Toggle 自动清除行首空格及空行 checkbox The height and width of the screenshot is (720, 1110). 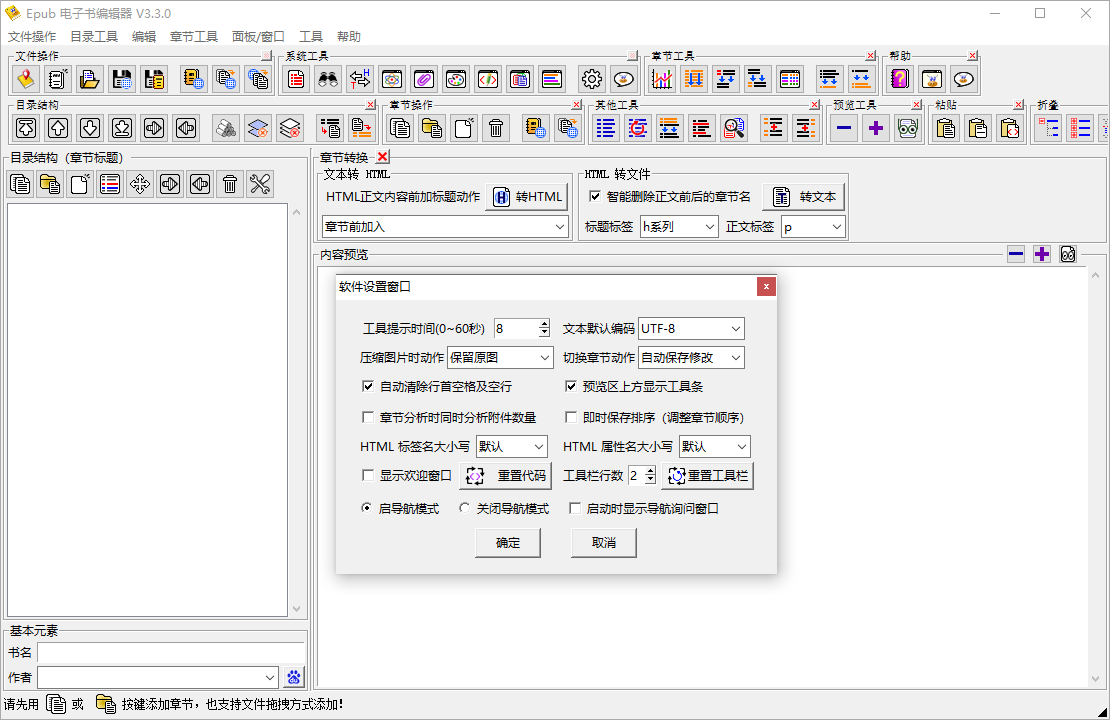[x=367, y=387]
